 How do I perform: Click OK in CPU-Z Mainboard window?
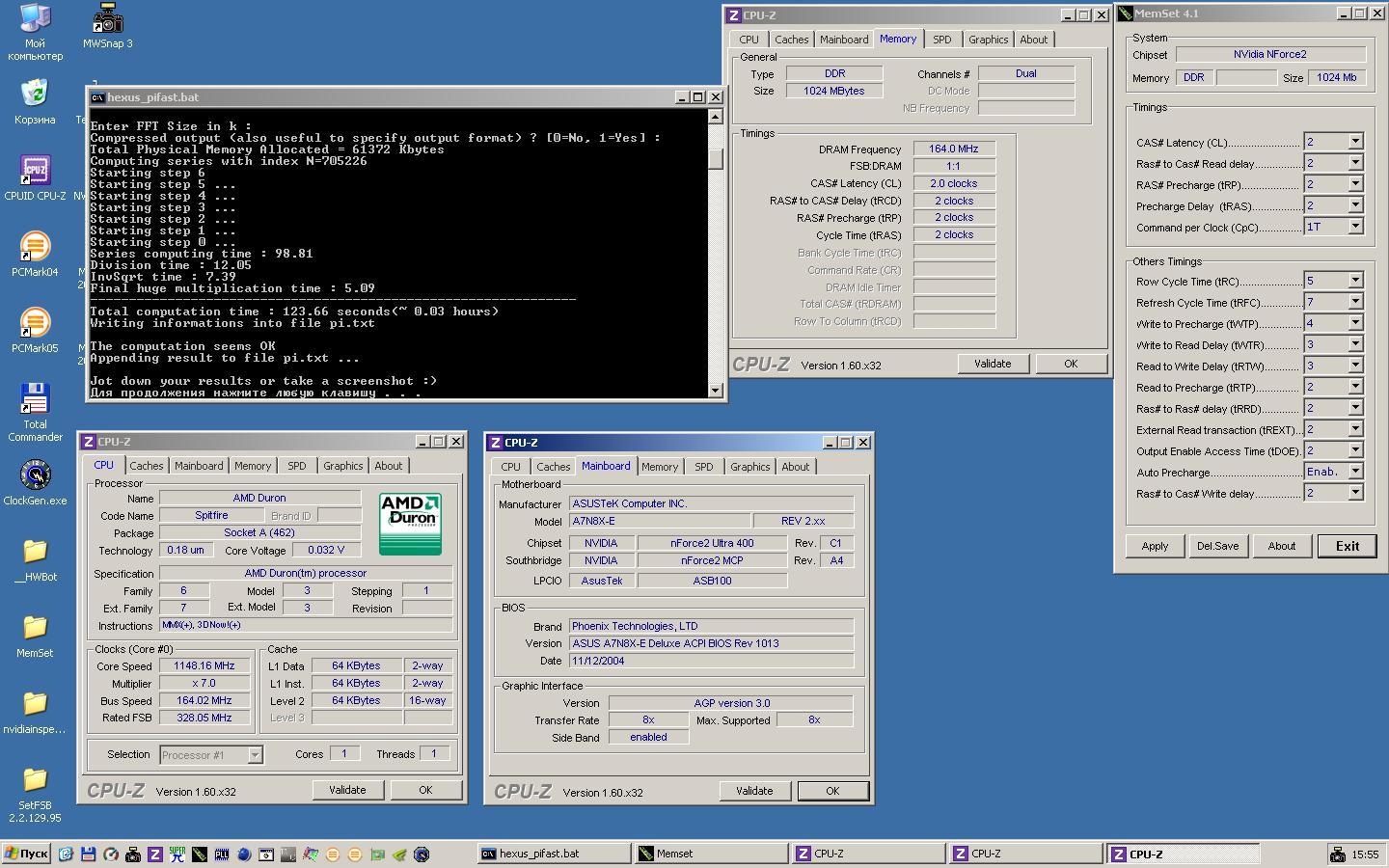(832, 791)
